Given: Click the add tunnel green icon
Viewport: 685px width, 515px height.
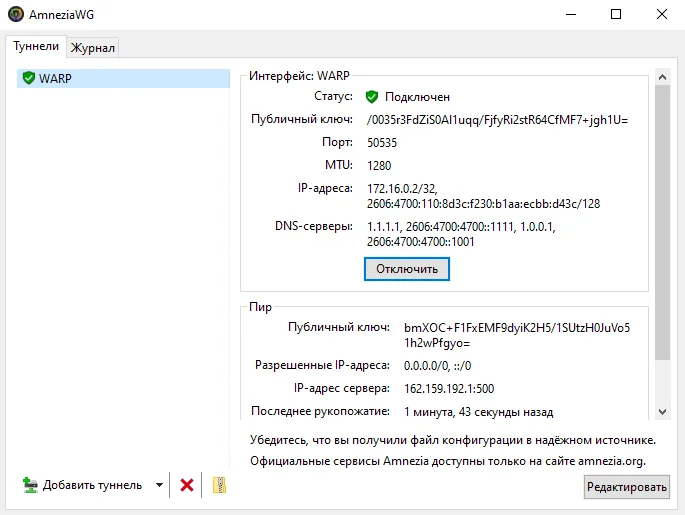Looking at the screenshot, I should 30,485.
